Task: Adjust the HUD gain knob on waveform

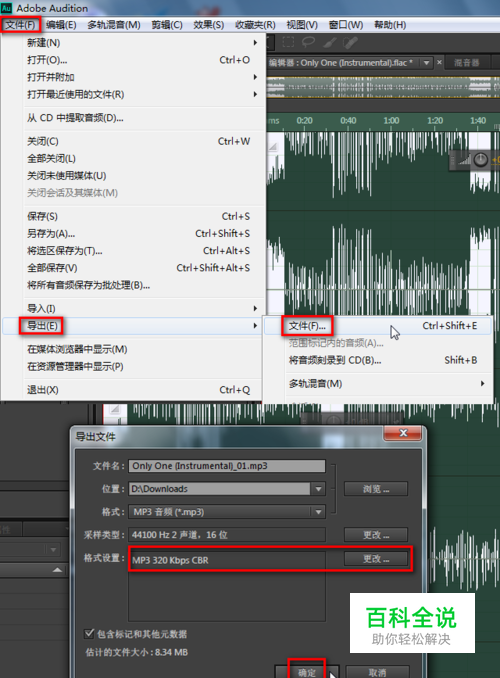Action: pyautogui.click(x=481, y=160)
